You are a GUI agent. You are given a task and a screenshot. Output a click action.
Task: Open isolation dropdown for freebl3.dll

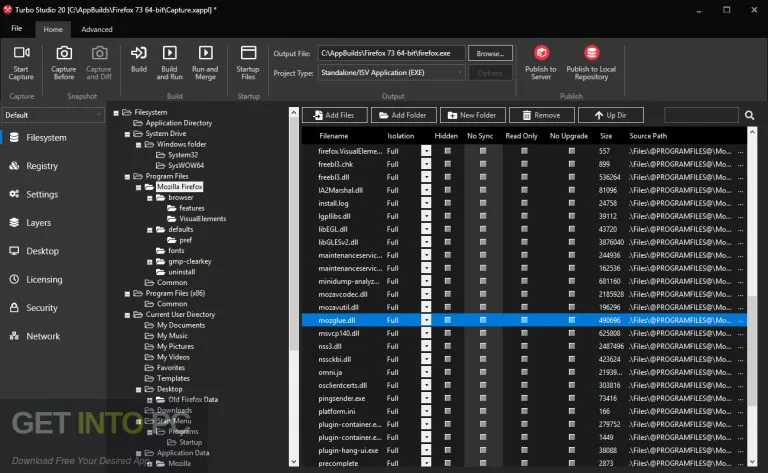(x=426, y=177)
